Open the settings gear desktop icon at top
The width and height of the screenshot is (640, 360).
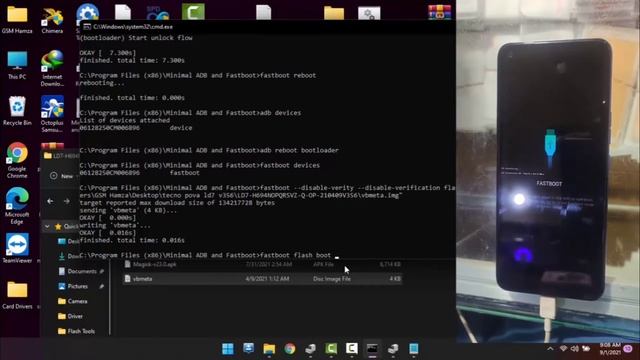87,12
